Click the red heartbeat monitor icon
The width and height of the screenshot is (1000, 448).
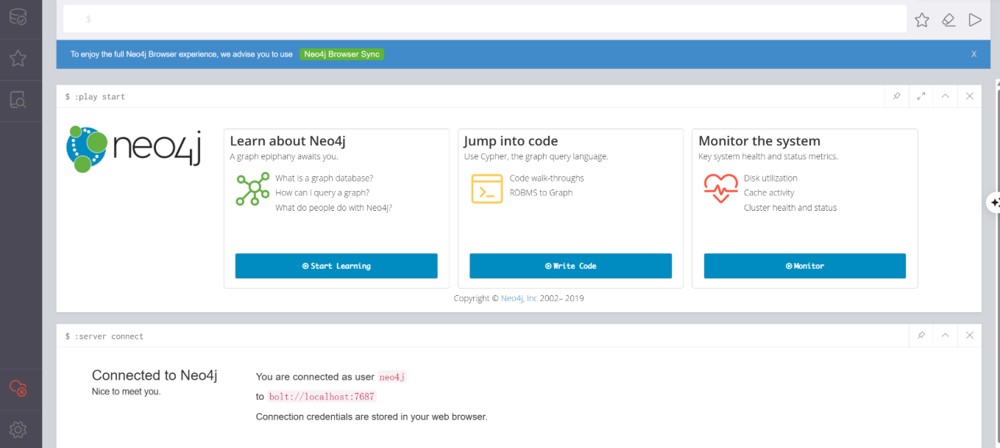coord(721,189)
